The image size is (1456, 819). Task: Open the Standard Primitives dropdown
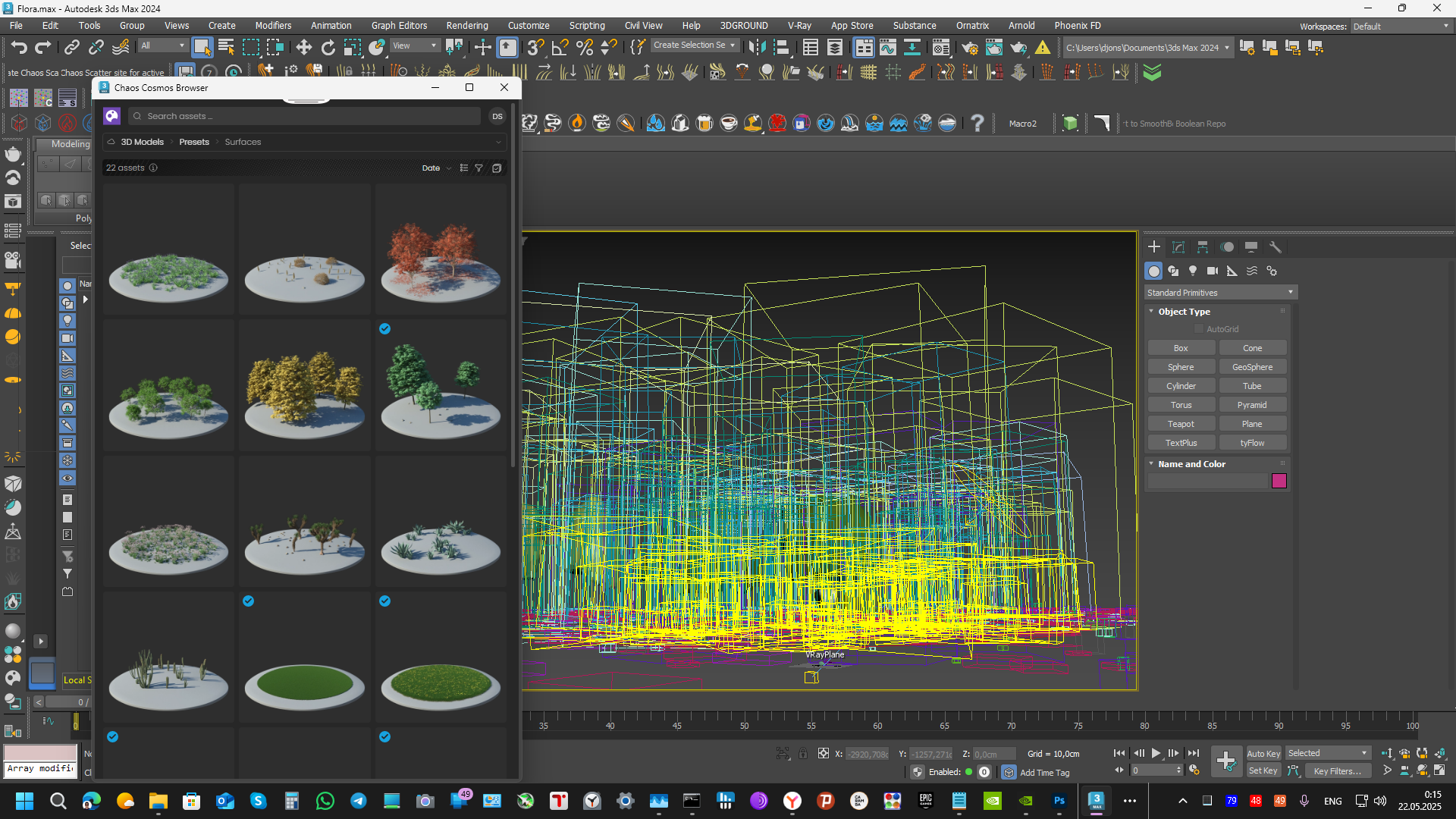click(1220, 293)
